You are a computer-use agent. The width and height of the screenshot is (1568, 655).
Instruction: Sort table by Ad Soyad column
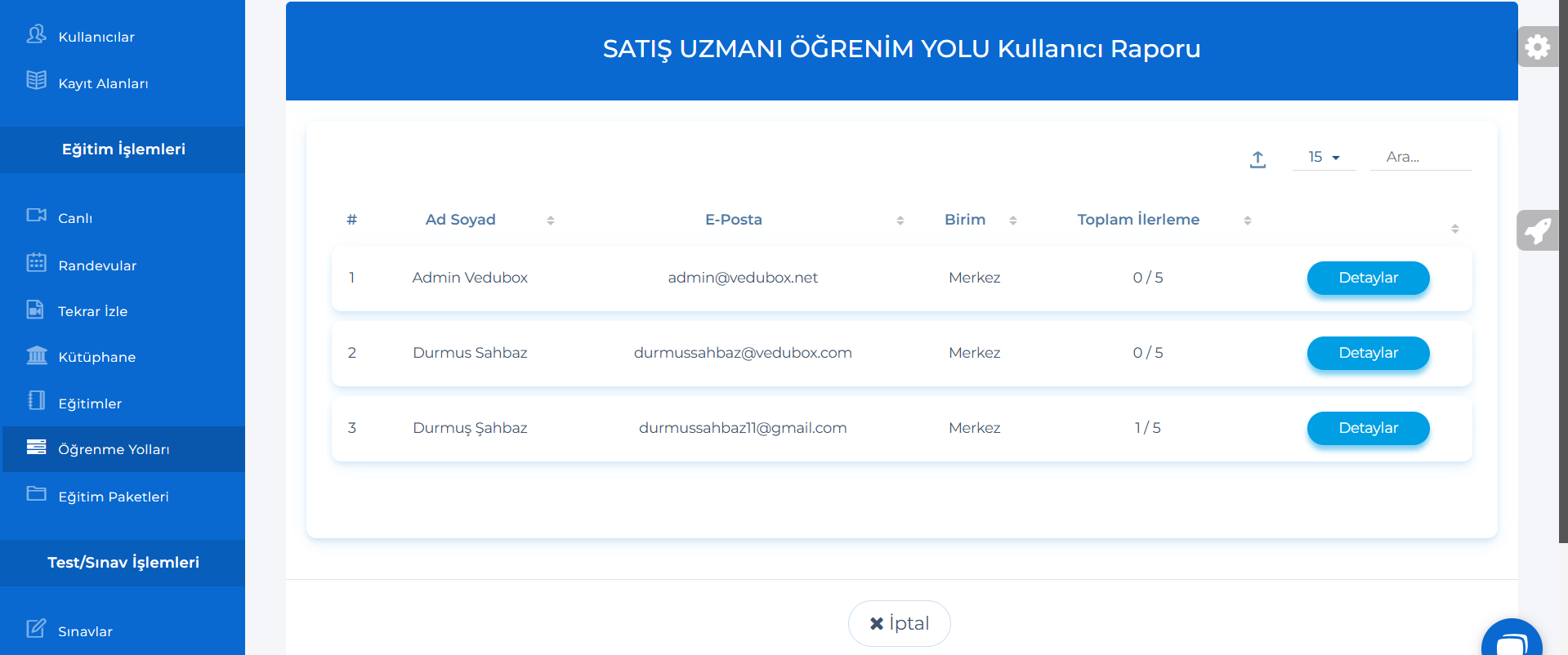pyautogui.click(x=460, y=220)
